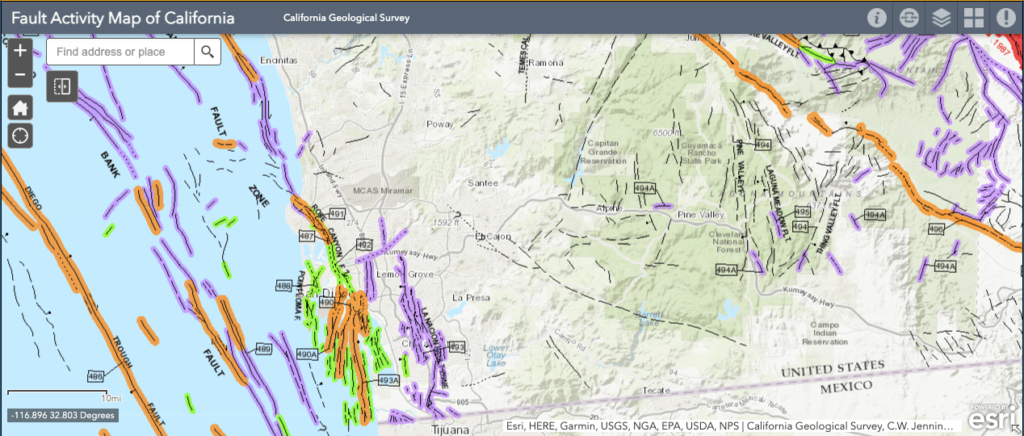This screenshot has height=436, width=1024.
Task: Open the exclamation notice widget
Action: (1006, 18)
